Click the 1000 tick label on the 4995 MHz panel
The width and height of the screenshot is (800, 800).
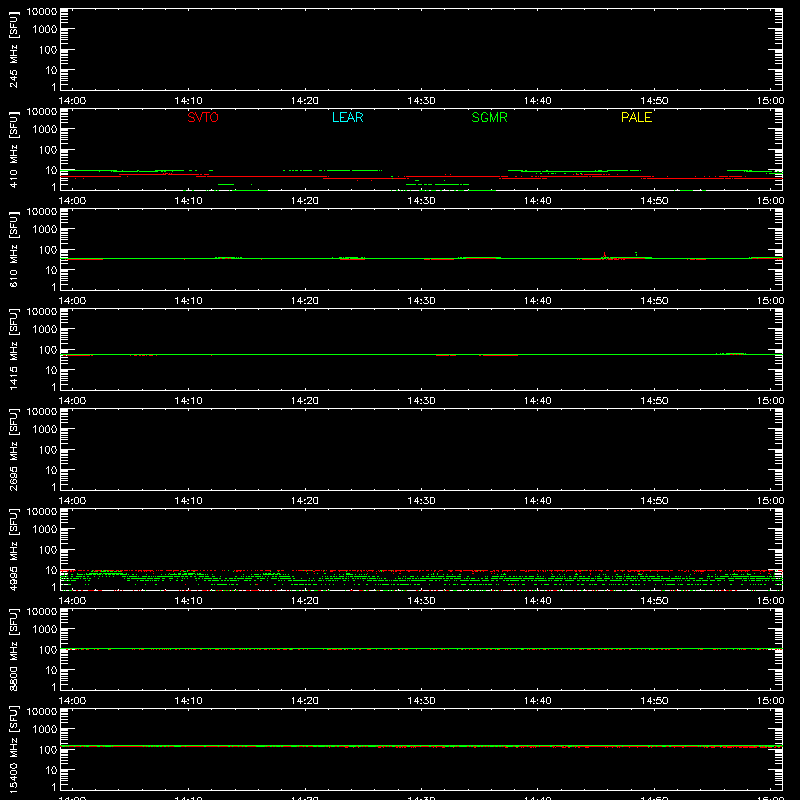click(45, 530)
